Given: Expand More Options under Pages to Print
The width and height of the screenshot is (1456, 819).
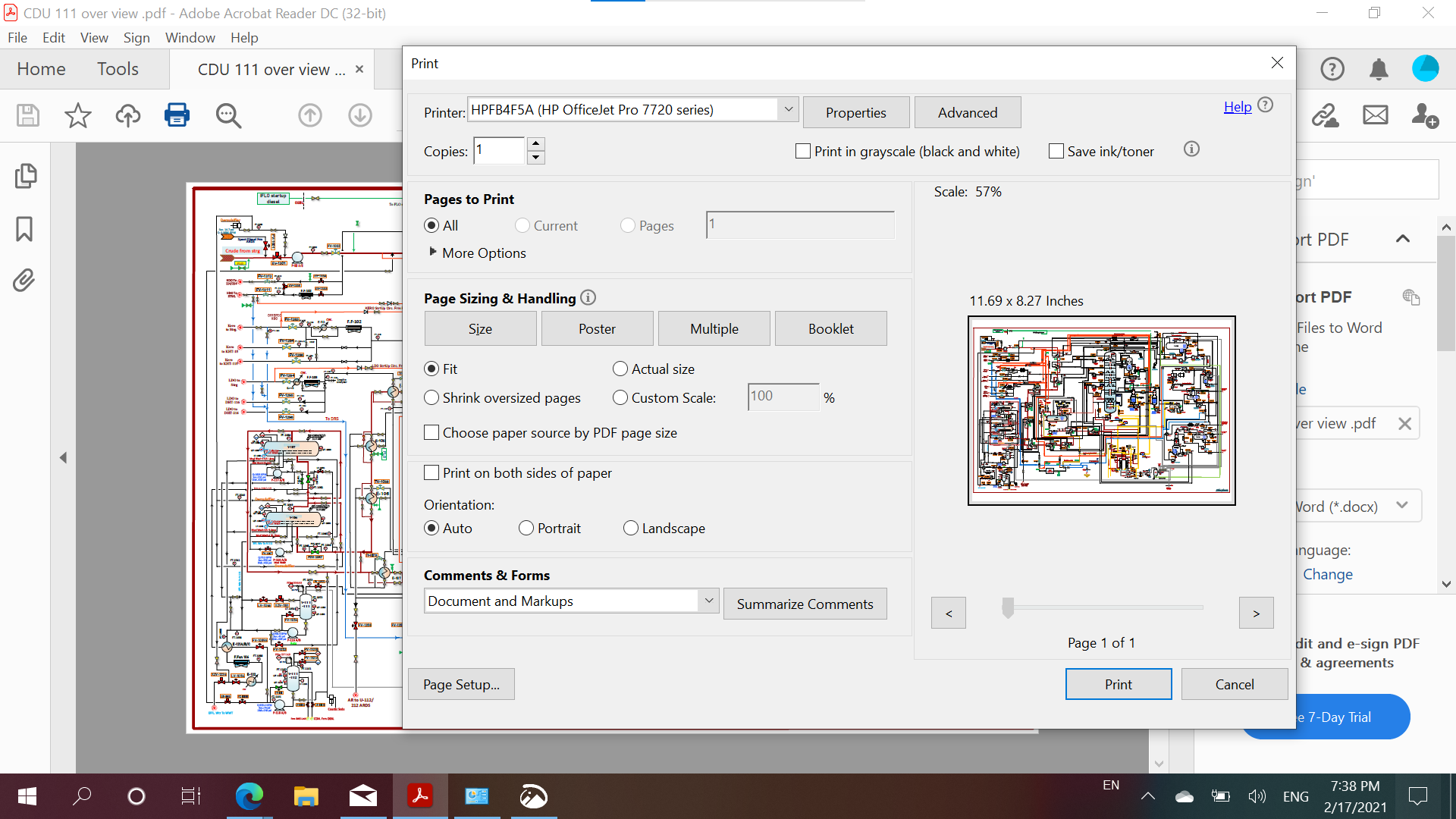Looking at the screenshot, I should click(433, 252).
